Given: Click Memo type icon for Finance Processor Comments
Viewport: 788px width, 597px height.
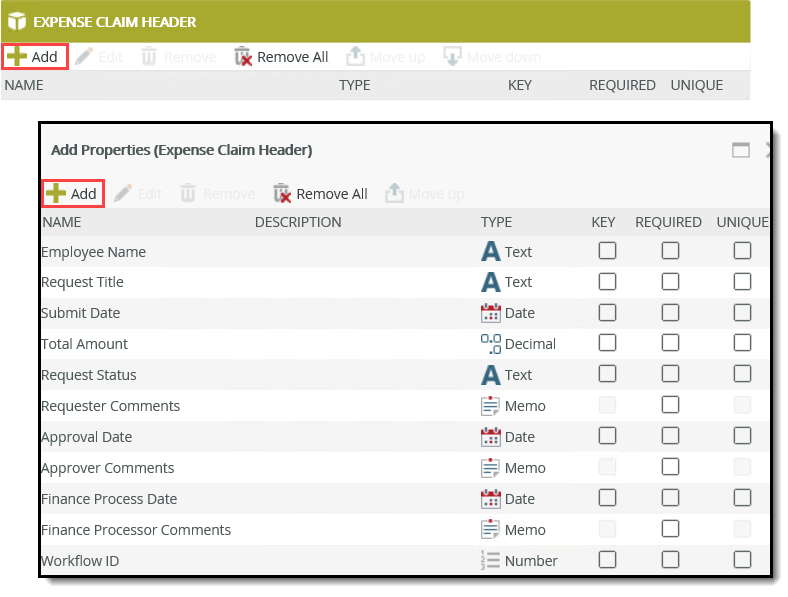Looking at the screenshot, I should (x=490, y=530).
